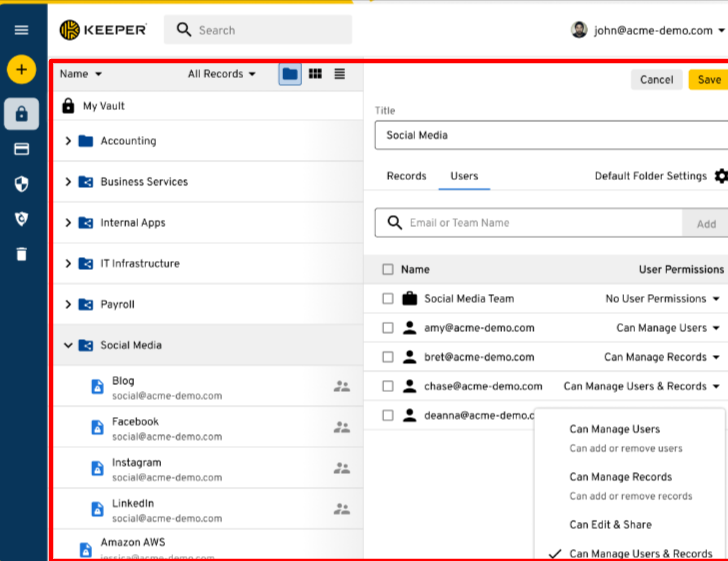This screenshot has width=728, height=561.
Task: Open Social Media Team permissions dropdown
Action: click(x=663, y=299)
